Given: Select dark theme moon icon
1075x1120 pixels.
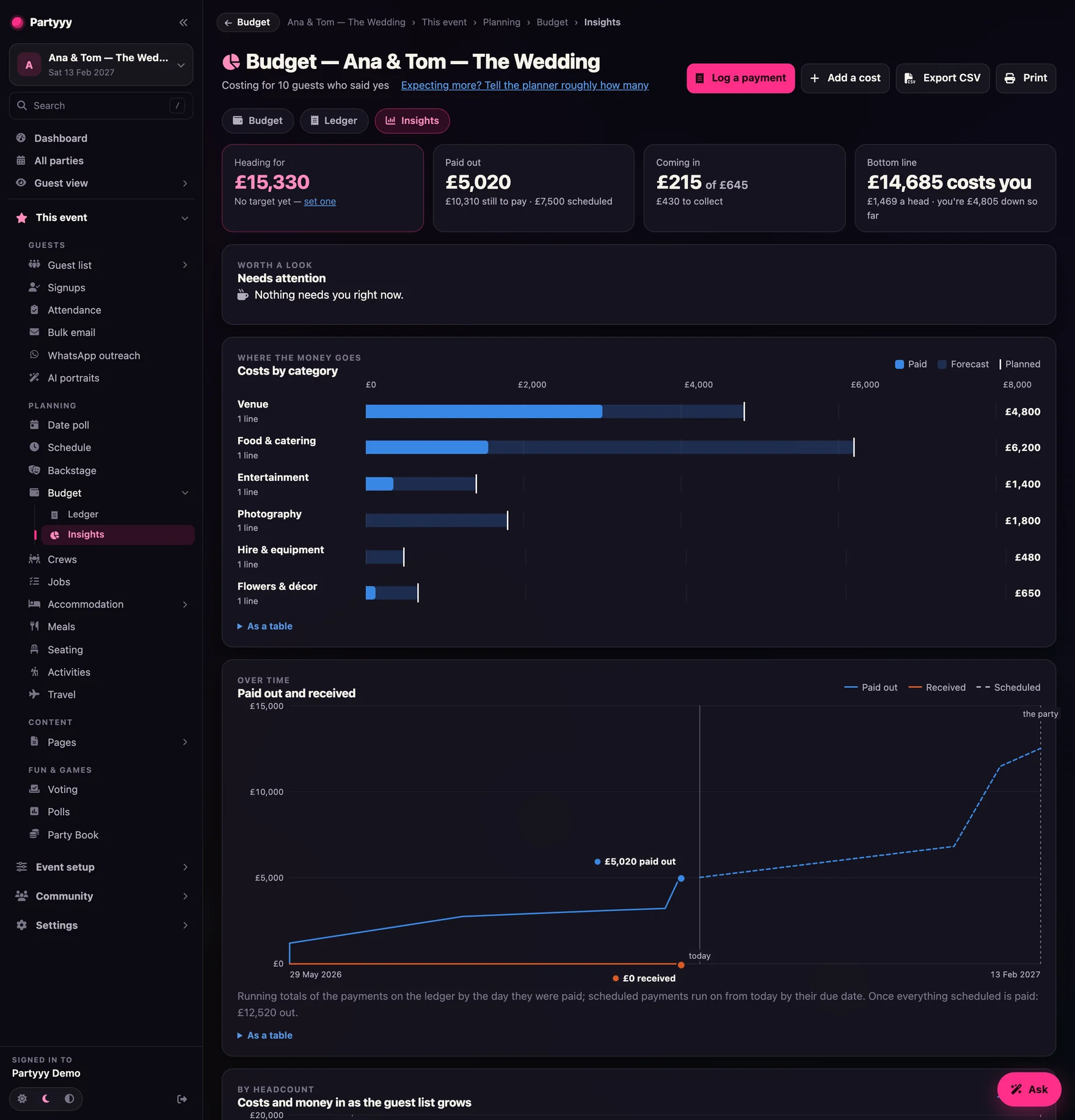Looking at the screenshot, I should [46, 1099].
